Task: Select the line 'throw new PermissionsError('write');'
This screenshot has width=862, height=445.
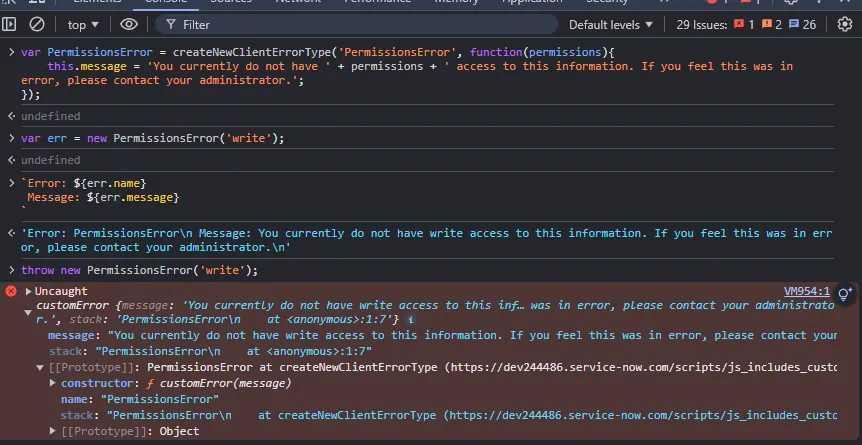Action: pyautogui.click(x=139, y=270)
